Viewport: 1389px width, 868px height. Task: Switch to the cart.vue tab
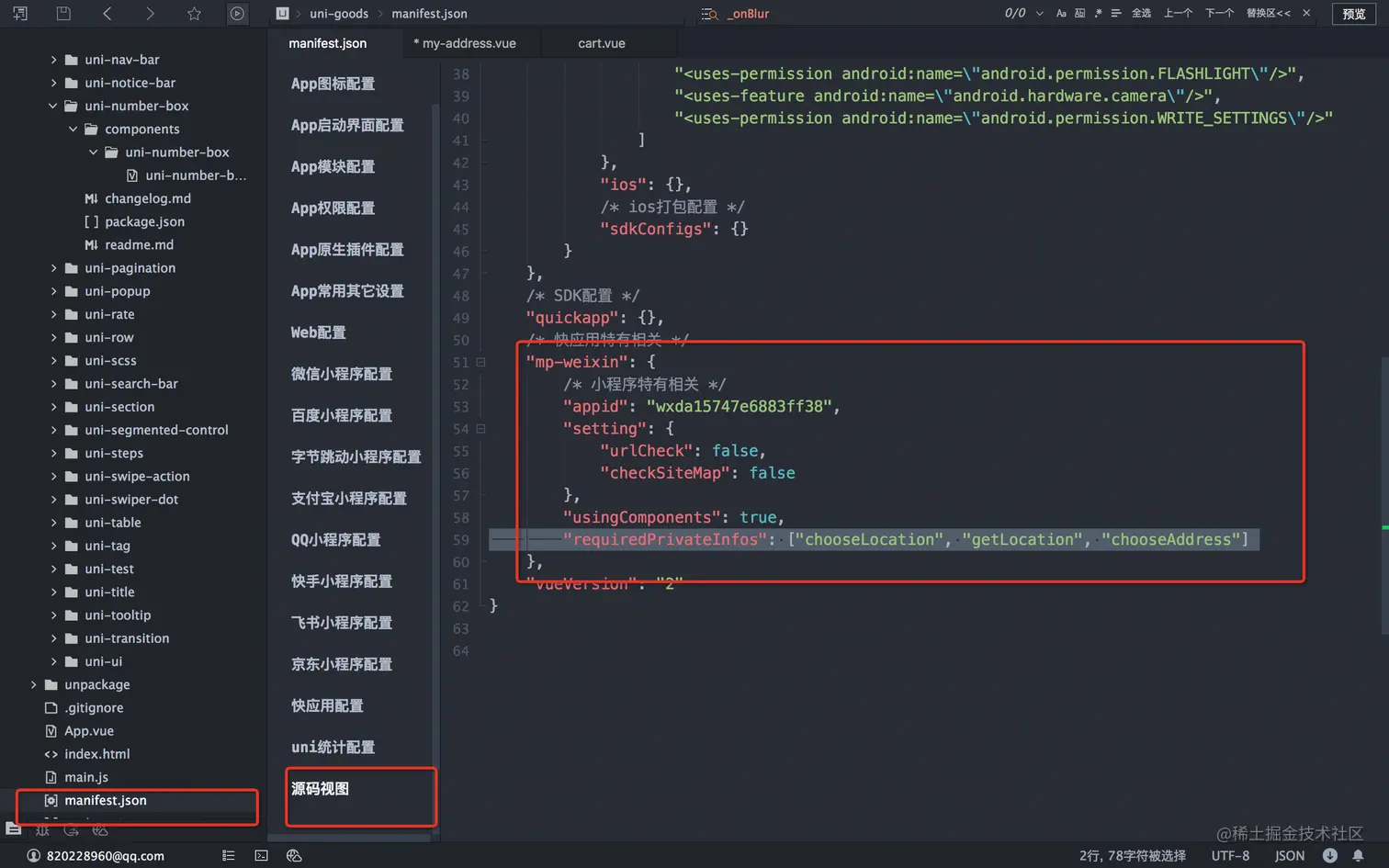[602, 43]
